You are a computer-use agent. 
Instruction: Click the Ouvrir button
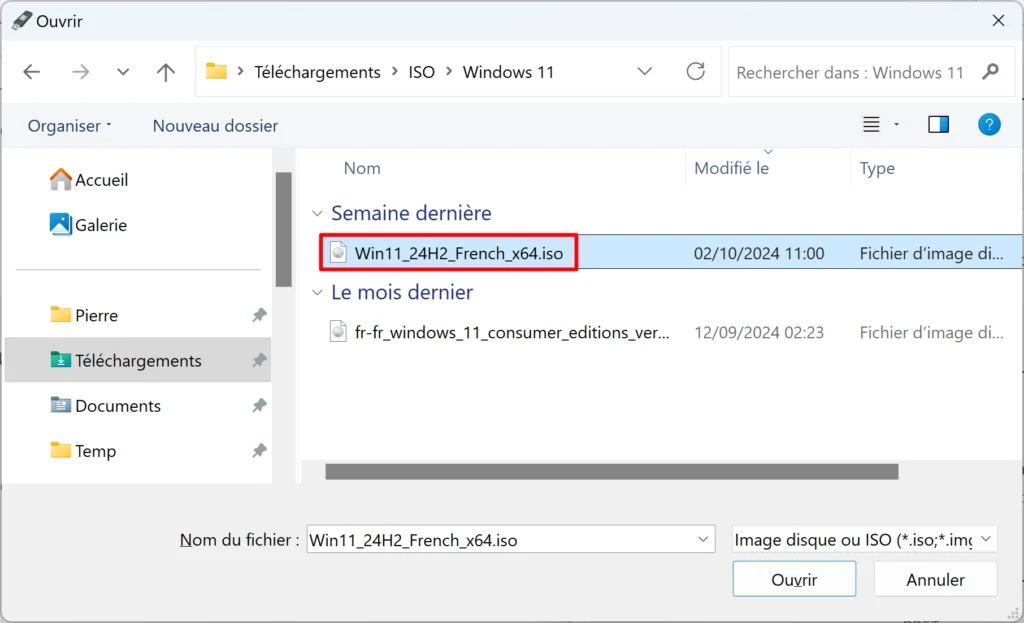794,579
